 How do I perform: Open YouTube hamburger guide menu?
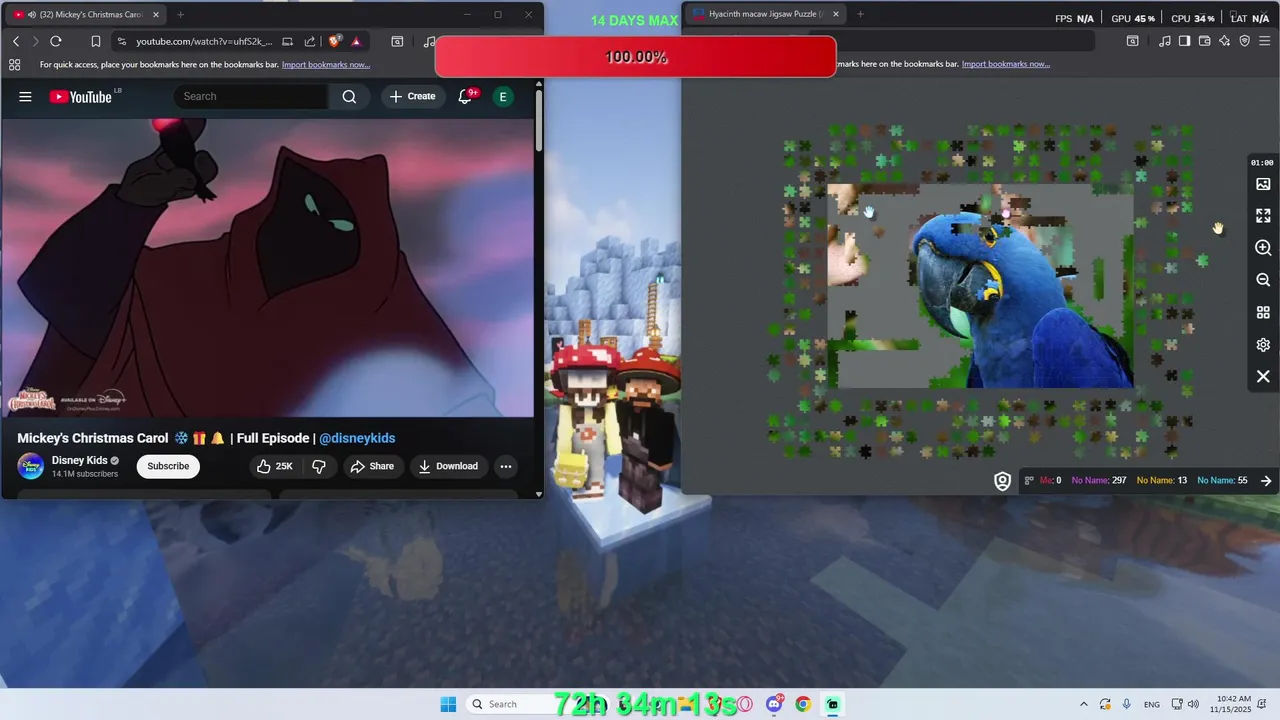25,97
